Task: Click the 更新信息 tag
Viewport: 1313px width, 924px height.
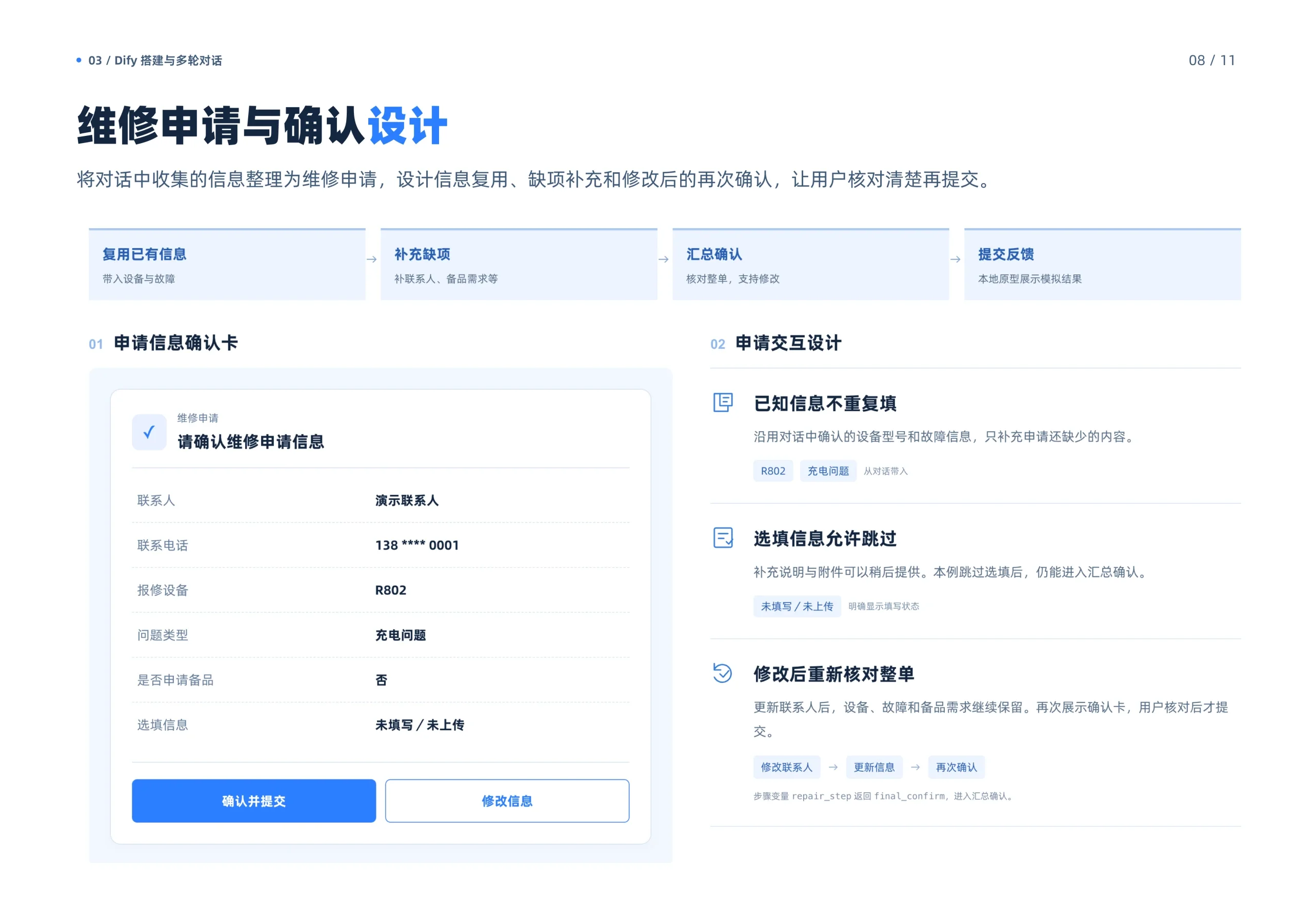Action: coord(874,767)
